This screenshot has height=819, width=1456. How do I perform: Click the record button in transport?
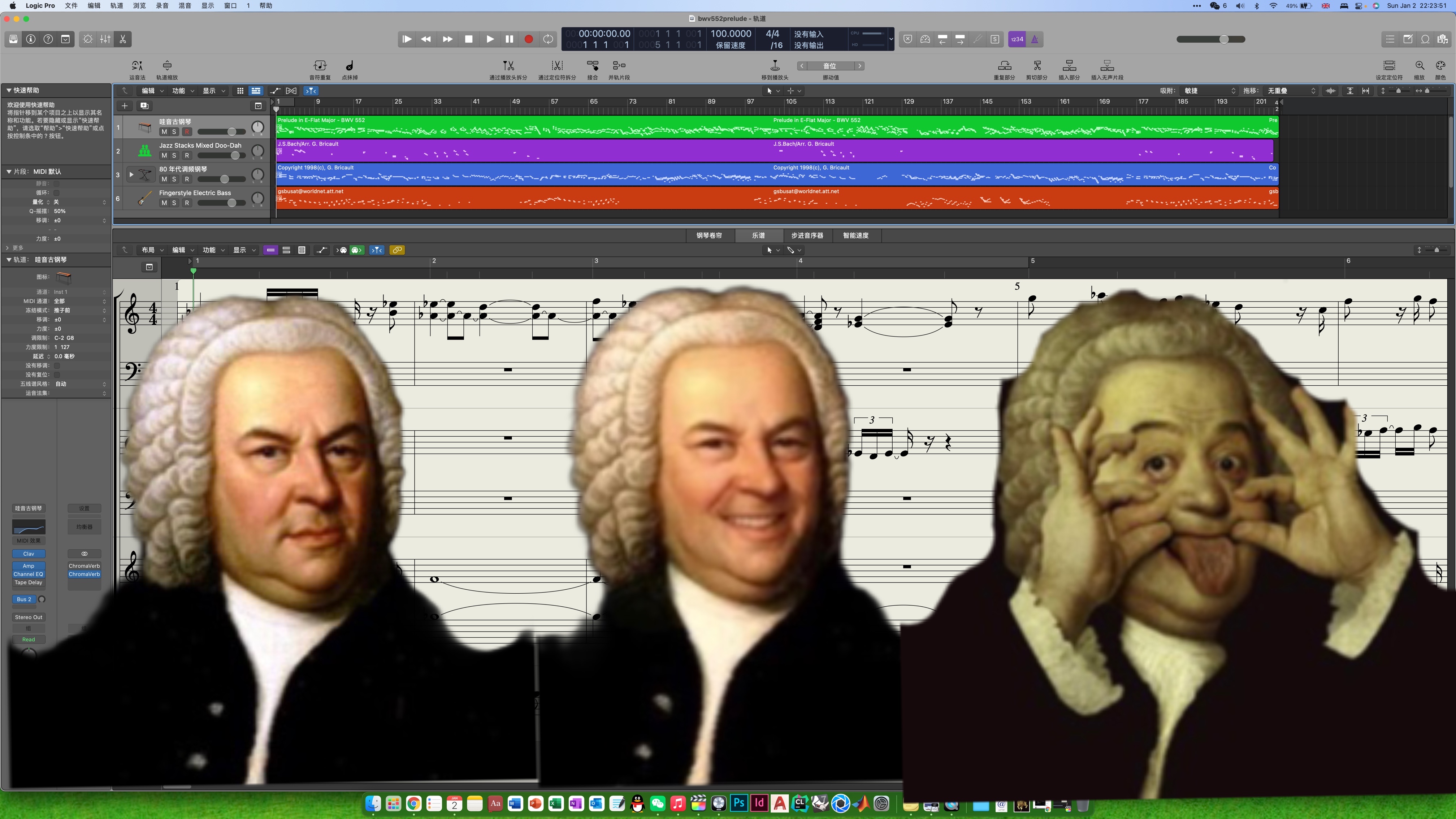click(x=528, y=39)
